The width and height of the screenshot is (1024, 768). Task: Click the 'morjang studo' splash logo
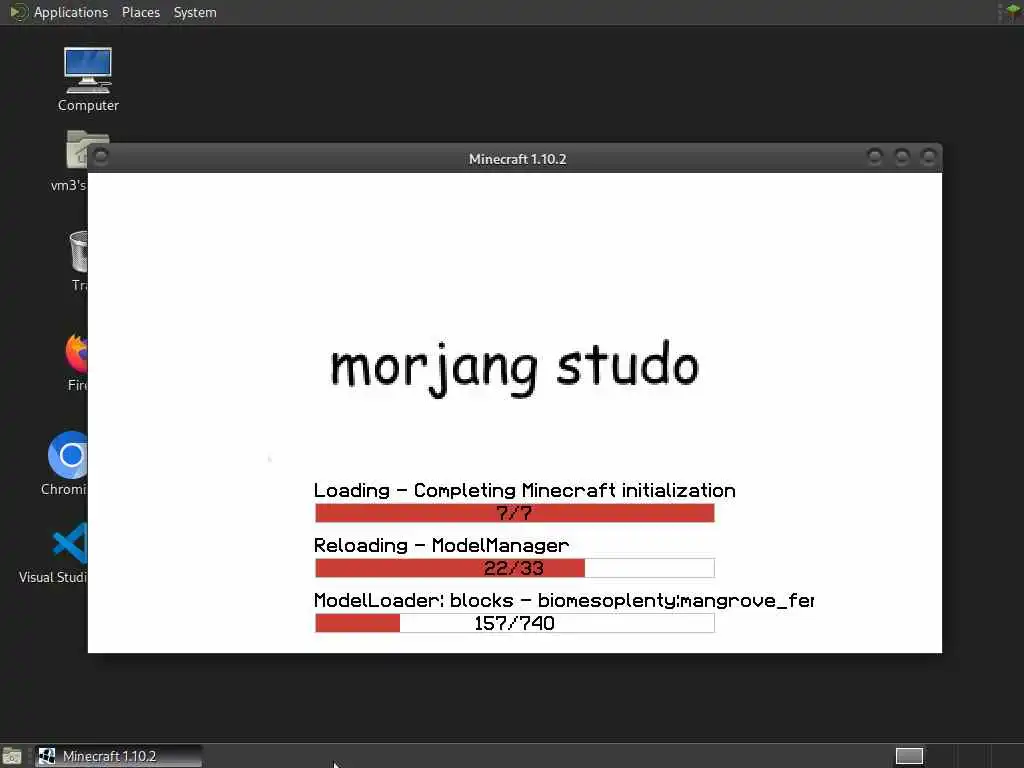click(x=515, y=369)
